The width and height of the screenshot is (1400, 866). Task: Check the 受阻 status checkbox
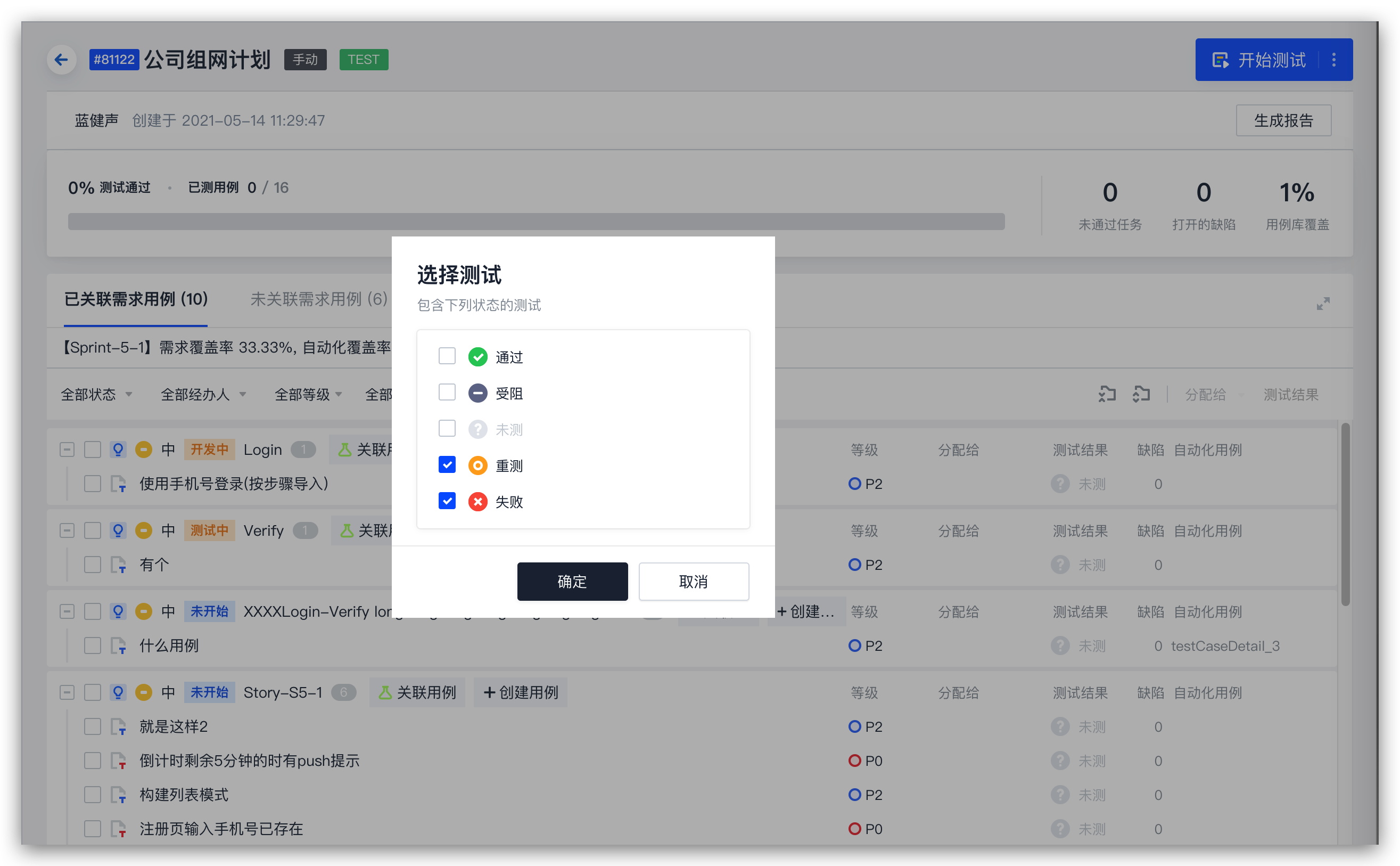coord(447,393)
